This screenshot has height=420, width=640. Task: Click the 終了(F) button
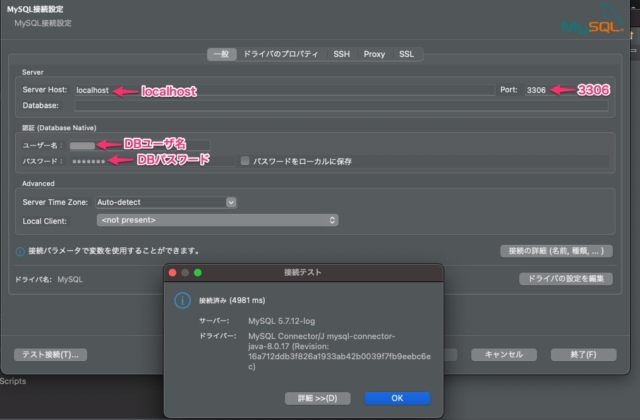pyautogui.click(x=583, y=355)
